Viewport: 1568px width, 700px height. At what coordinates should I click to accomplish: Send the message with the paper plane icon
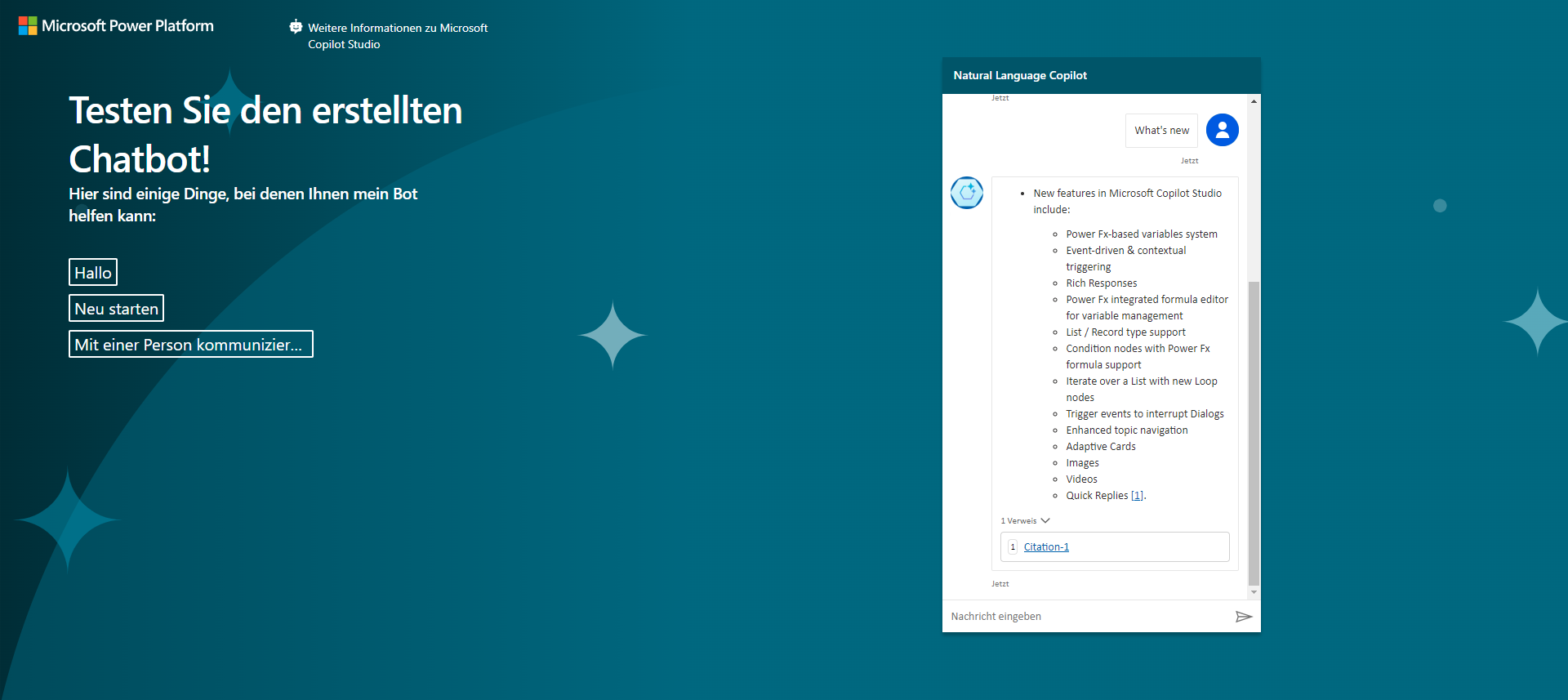[x=1244, y=617]
